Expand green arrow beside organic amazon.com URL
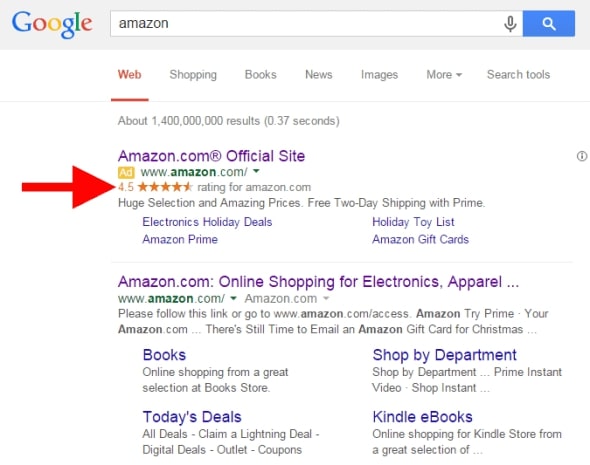This screenshot has height=465, width=590. pos(233,298)
